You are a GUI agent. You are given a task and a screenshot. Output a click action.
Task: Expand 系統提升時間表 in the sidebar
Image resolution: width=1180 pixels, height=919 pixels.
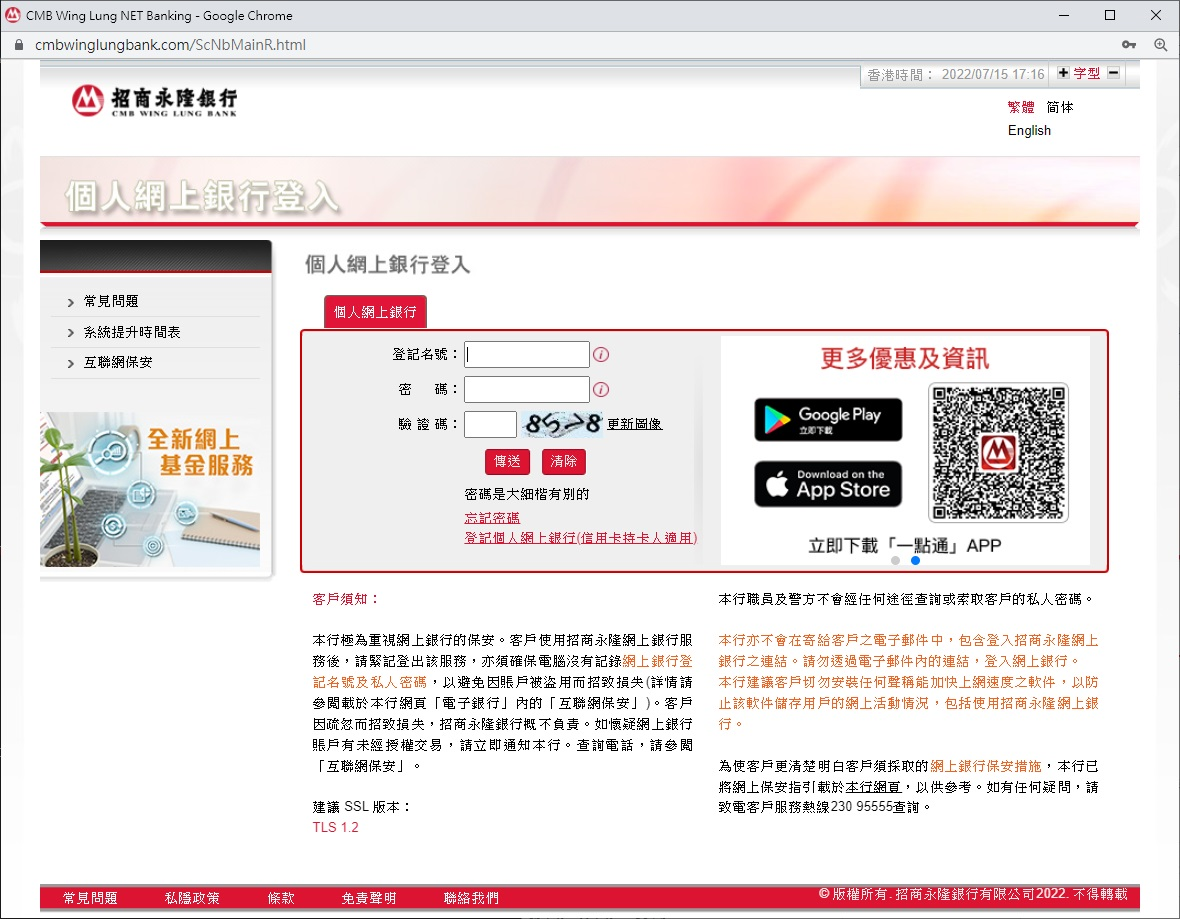point(132,332)
